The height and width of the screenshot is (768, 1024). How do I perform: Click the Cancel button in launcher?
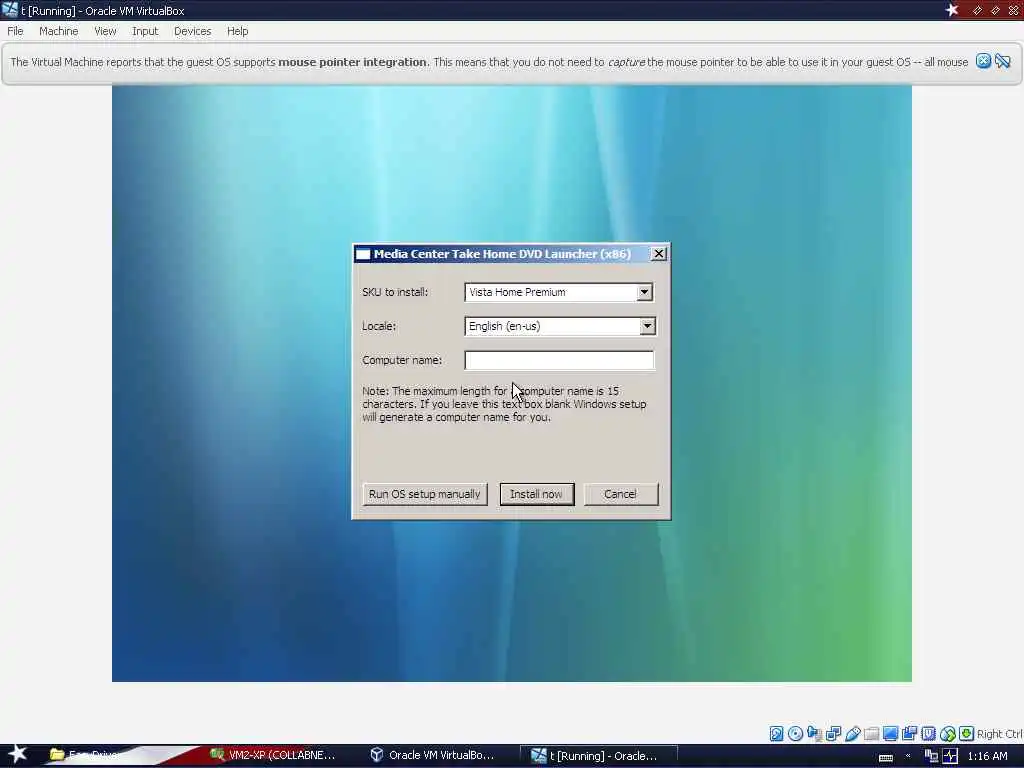click(620, 494)
